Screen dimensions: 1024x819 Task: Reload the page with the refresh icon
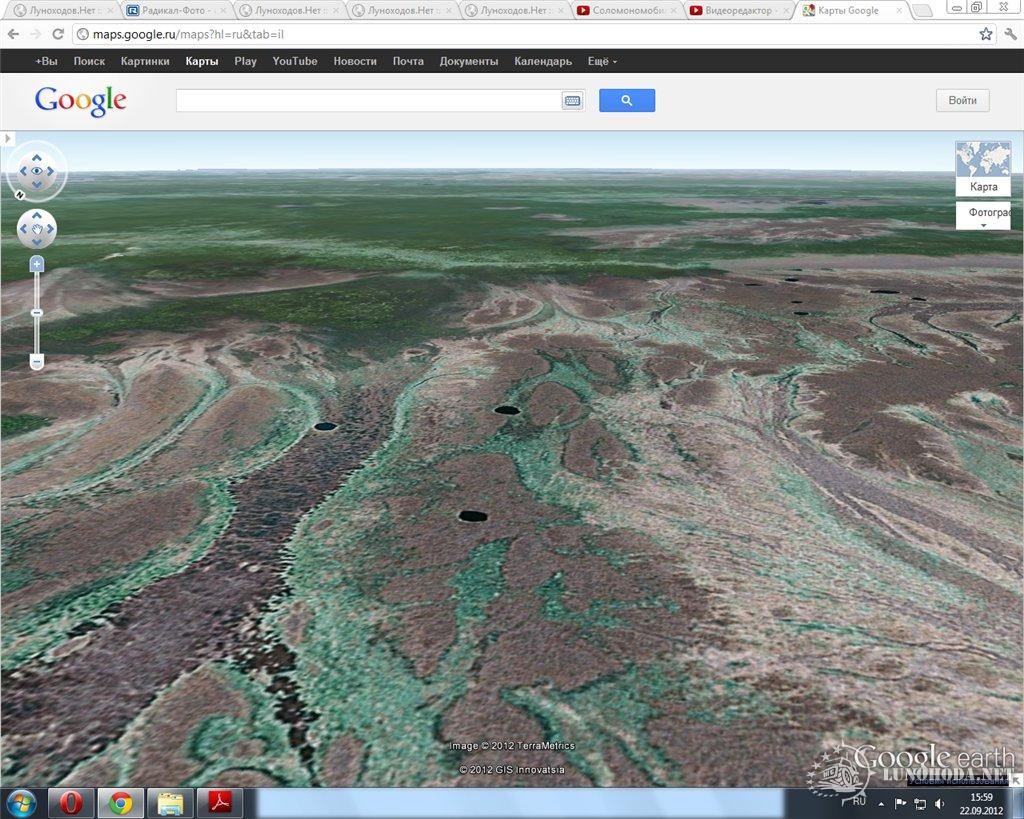click(x=58, y=34)
